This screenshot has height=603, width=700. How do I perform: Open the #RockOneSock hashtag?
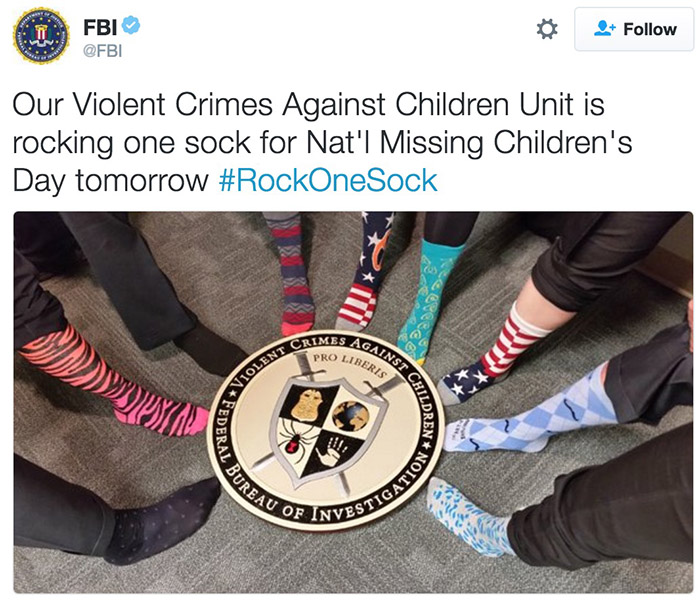[x=328, y=181]
